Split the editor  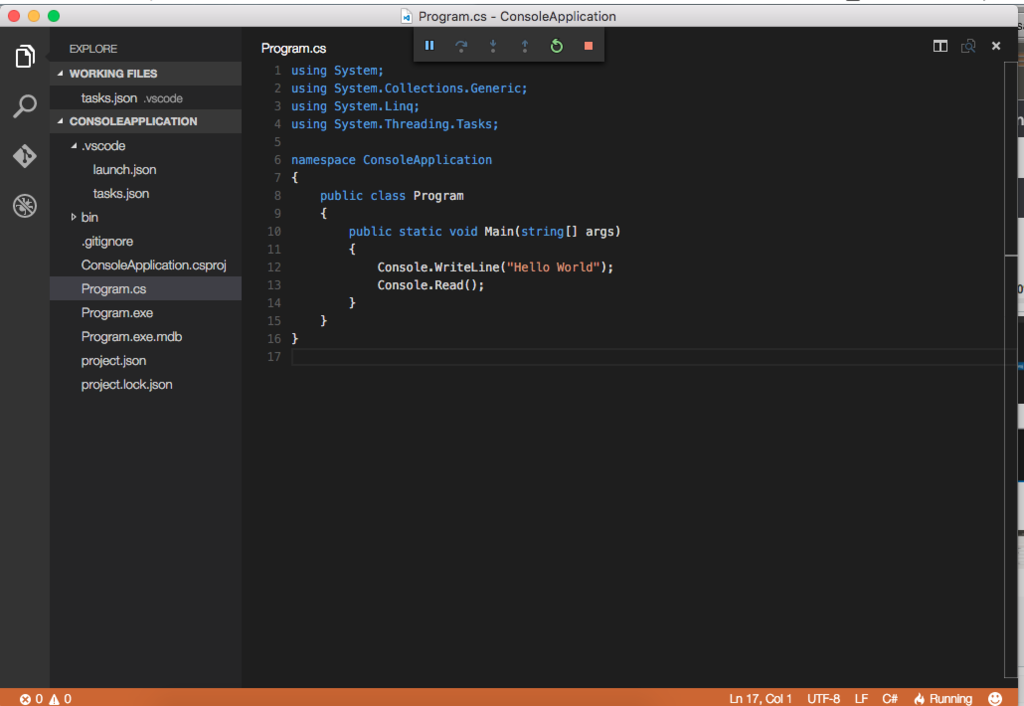[x=940, y=46]
